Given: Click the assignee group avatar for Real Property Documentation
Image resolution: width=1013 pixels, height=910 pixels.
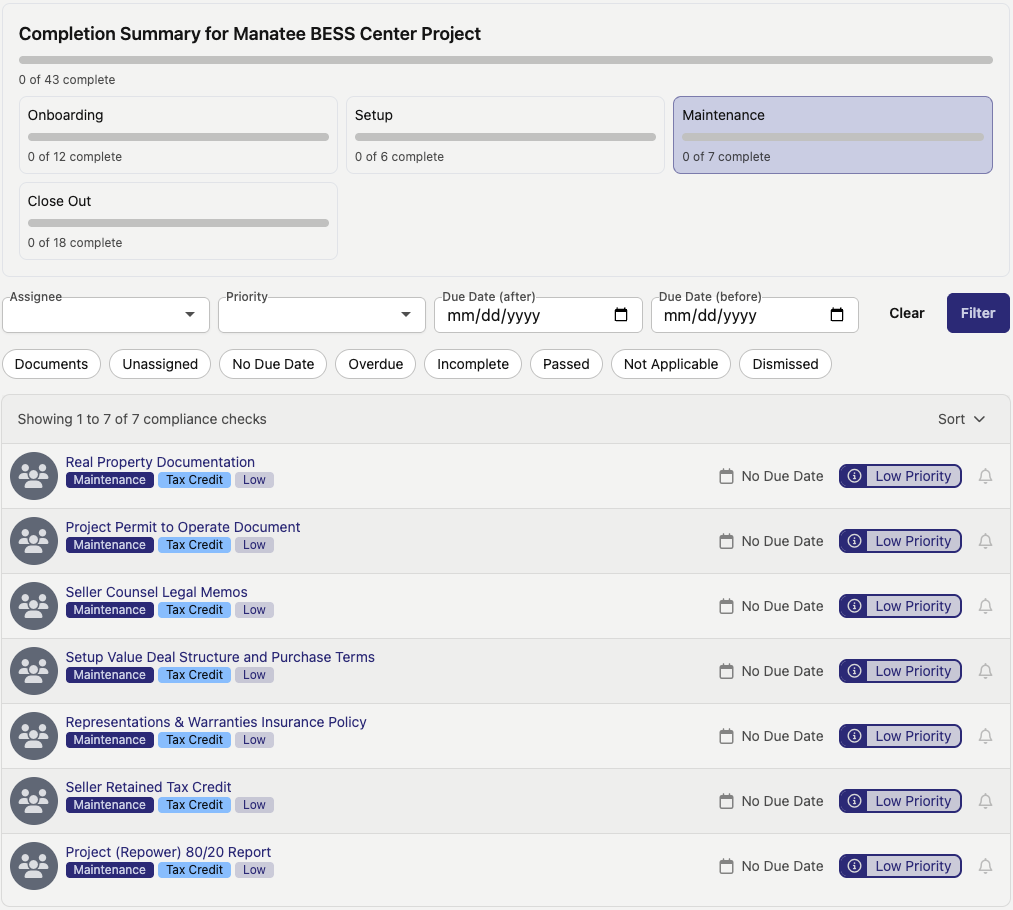Looking at the screenshot, I should [34, 476].
